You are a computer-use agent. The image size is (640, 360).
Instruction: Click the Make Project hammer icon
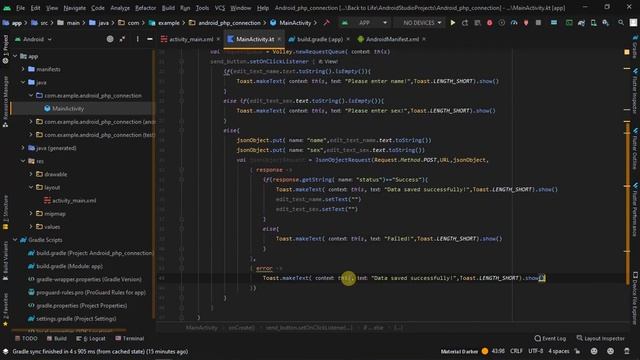(x=327, y=23)
